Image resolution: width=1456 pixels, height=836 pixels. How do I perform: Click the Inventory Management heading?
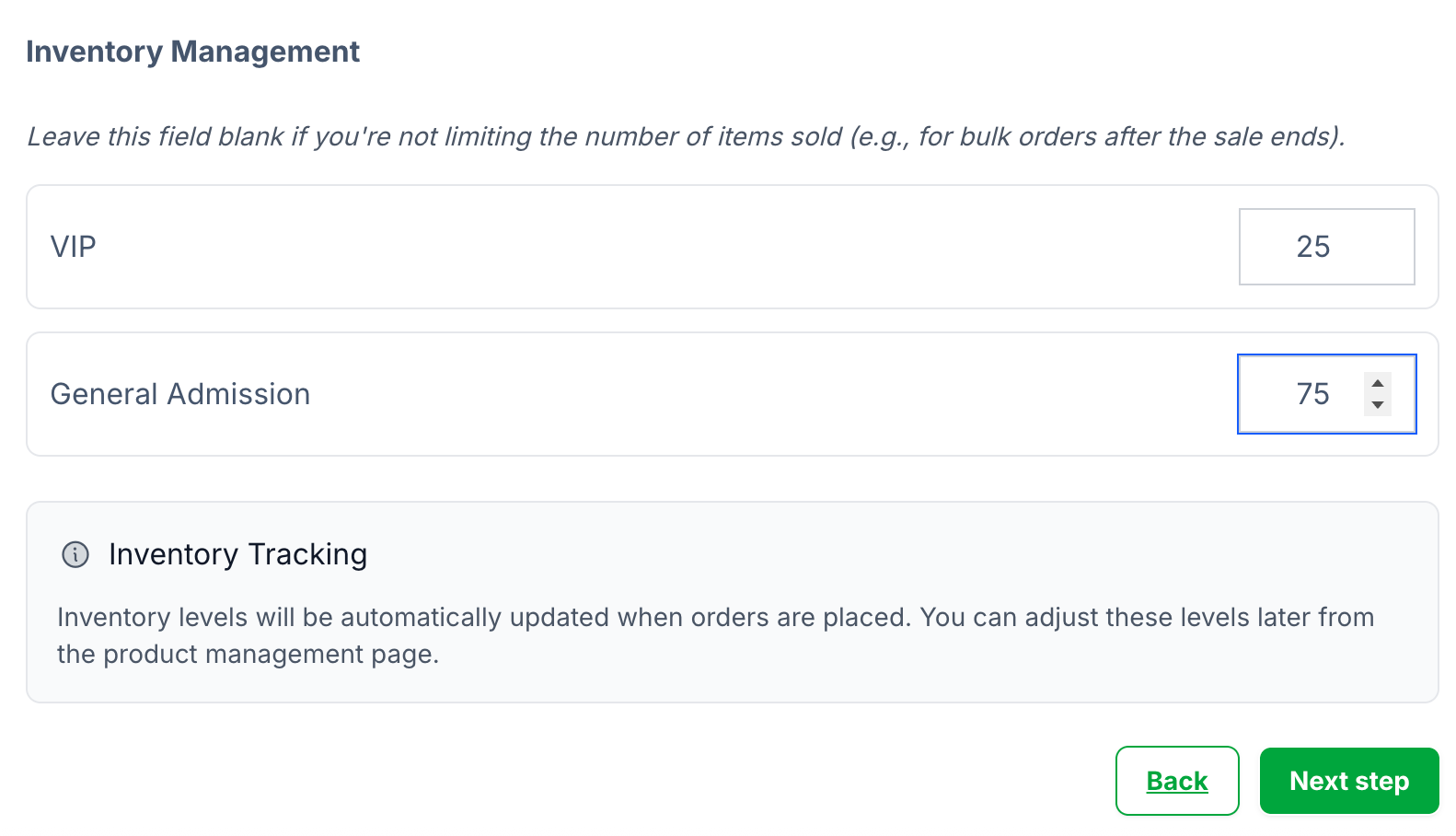point(192,52)
